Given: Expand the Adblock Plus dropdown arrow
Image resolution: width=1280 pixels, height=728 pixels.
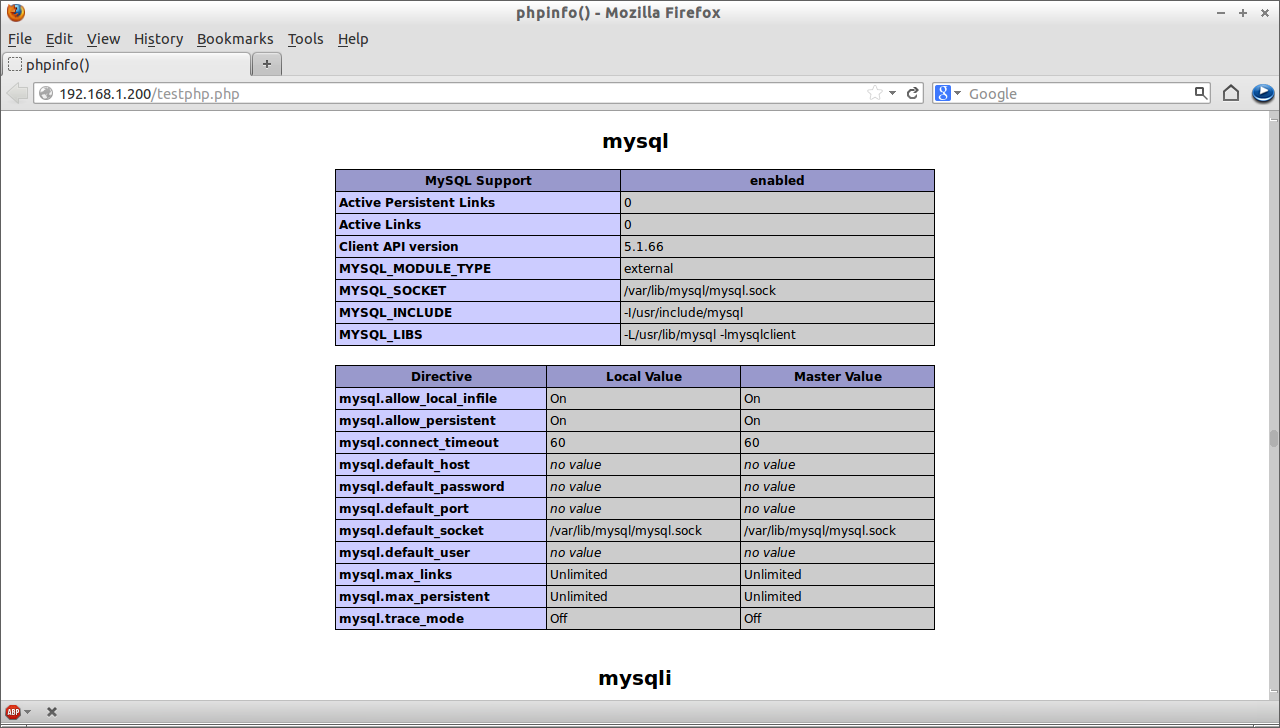Looking at the screenshot, I should click(x=28, y=712).
